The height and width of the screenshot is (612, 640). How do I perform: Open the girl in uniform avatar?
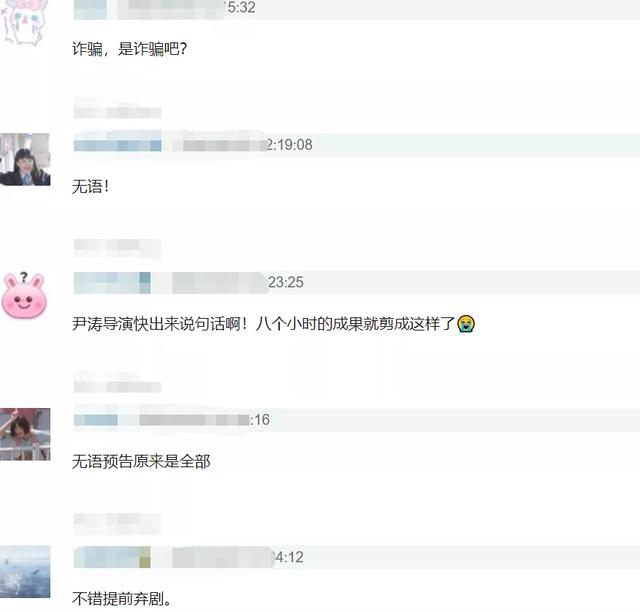(x=25, y=159)
